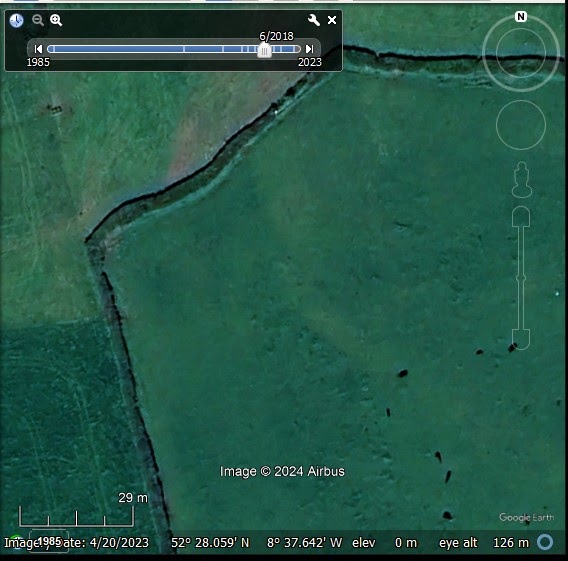
Task: Click the move joystick circle
Action: tap(521, 125)
